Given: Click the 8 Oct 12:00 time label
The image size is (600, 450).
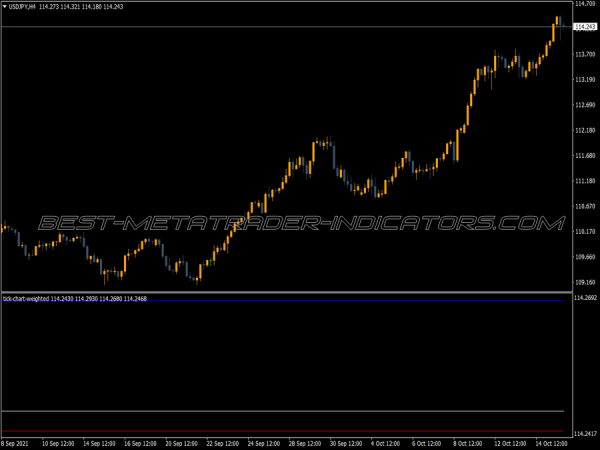Looking at the screenshot, I should click(x=468, y=444).
